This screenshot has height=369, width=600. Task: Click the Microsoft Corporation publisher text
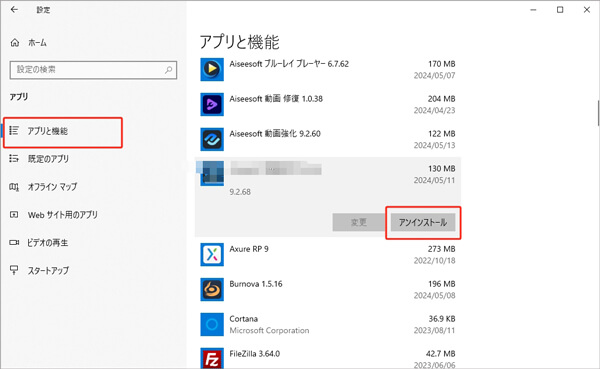(269, 330)
